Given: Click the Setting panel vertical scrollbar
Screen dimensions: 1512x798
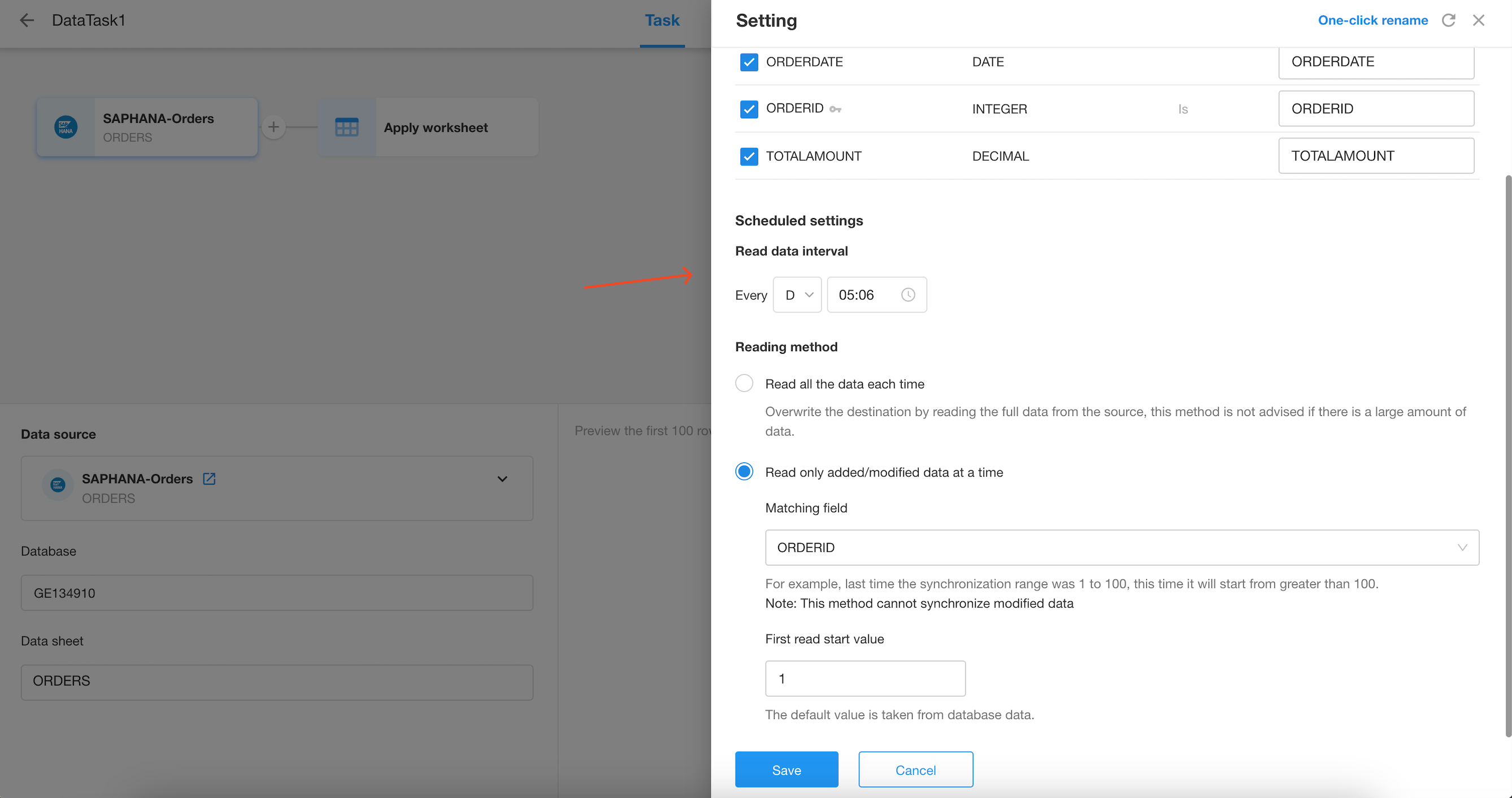Looking at the screenshot, I should (x=1508, y=455).
